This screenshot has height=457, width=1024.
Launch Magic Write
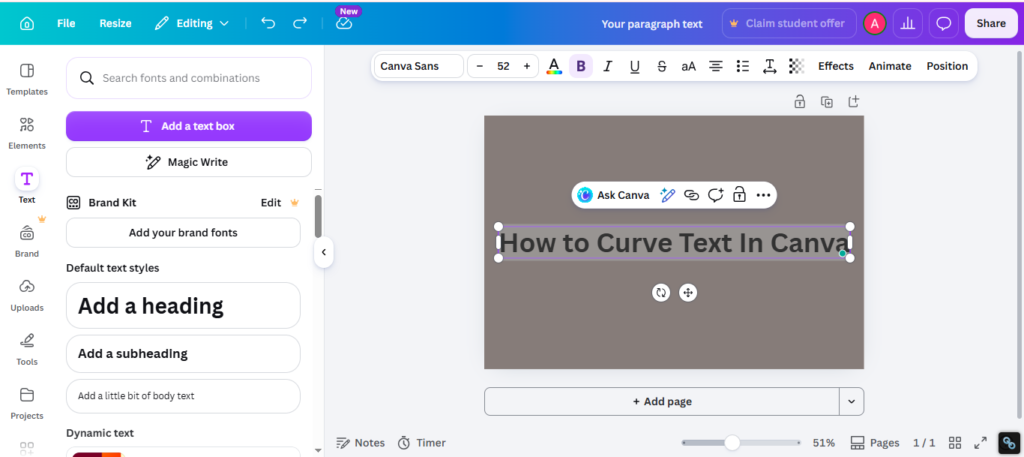coord(189,162)
